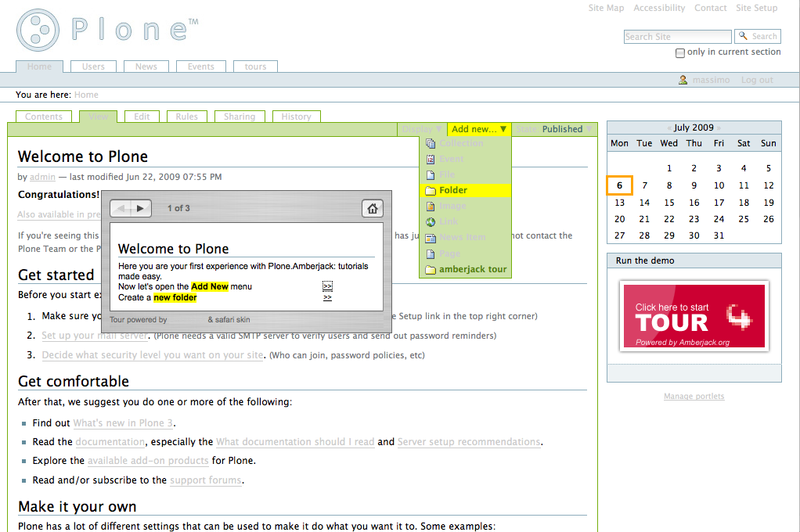Image resolution: width=800 pixels, height=532 pixels.
Task: Click the Event icon in Add new menu
Action: [431, 159]
